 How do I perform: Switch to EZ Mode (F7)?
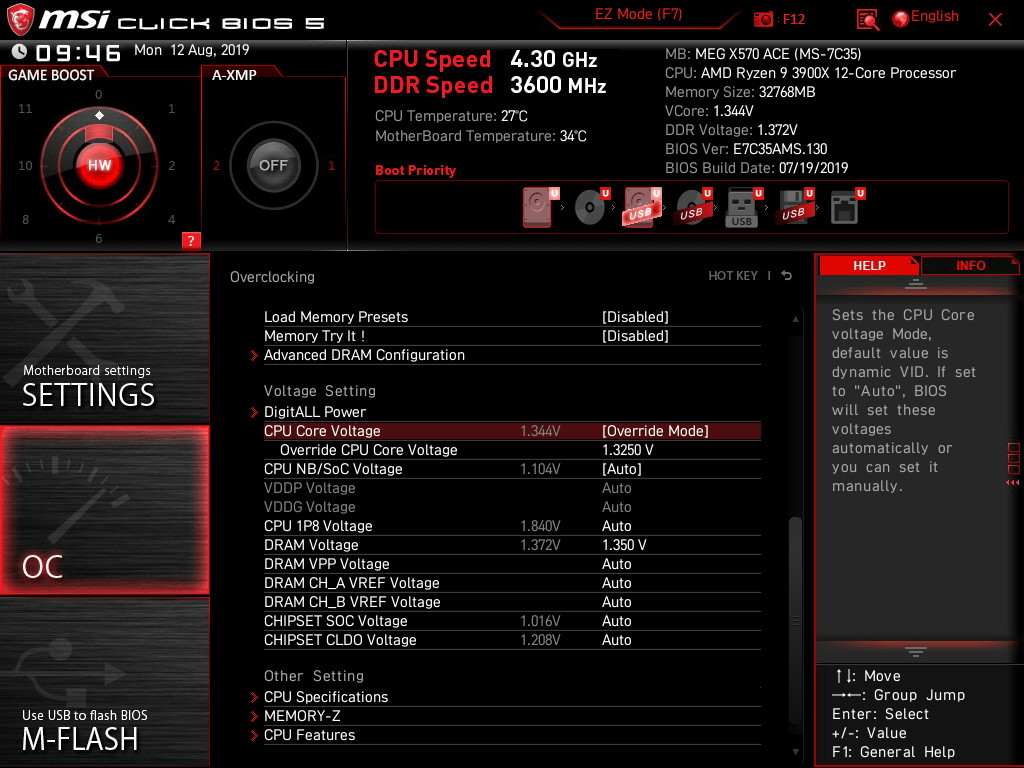(x=638, y=14)
